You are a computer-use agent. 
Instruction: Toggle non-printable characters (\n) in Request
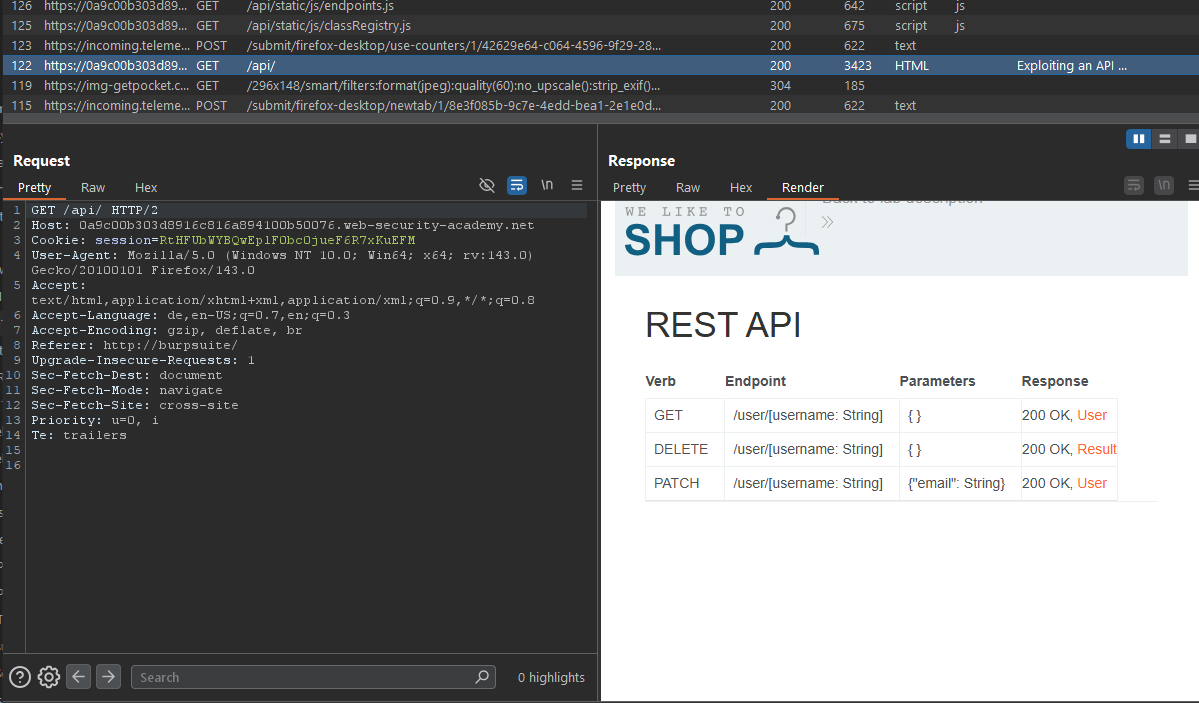click(547, 185)
